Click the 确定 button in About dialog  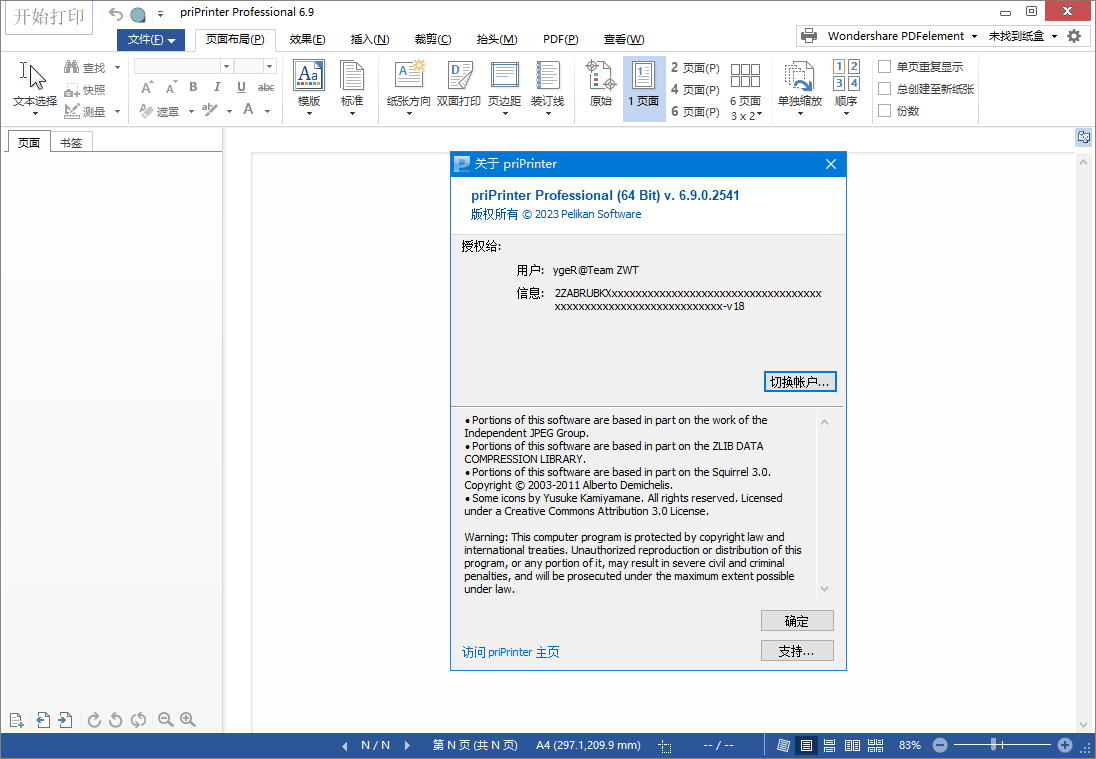point(797,621)
